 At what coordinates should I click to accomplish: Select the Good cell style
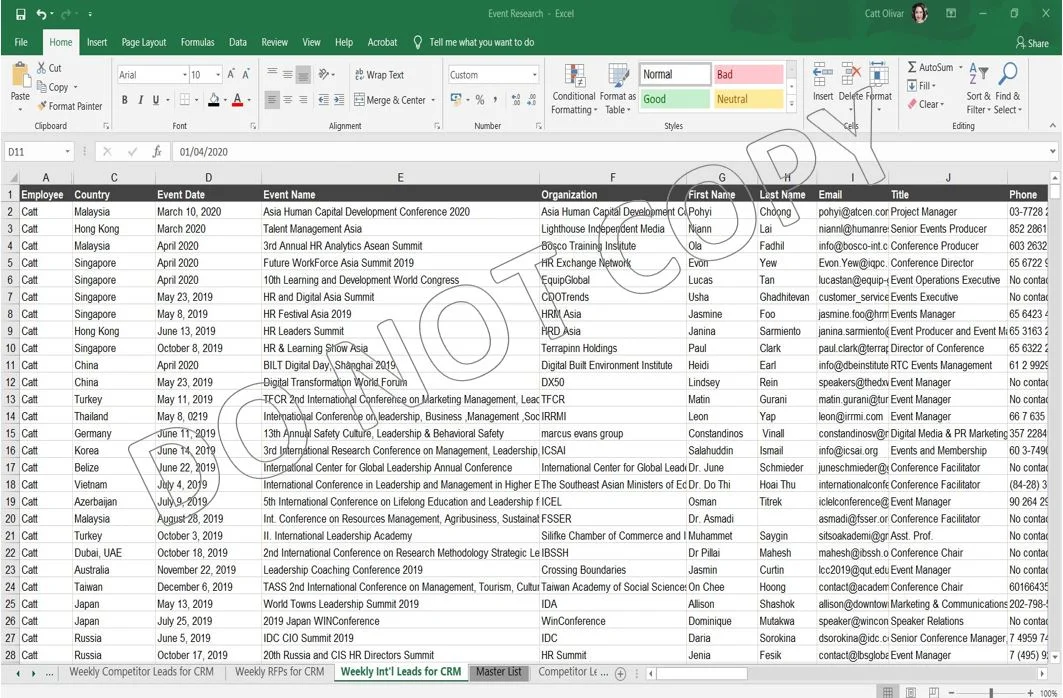pyautogui.click(x=674, y=99)
